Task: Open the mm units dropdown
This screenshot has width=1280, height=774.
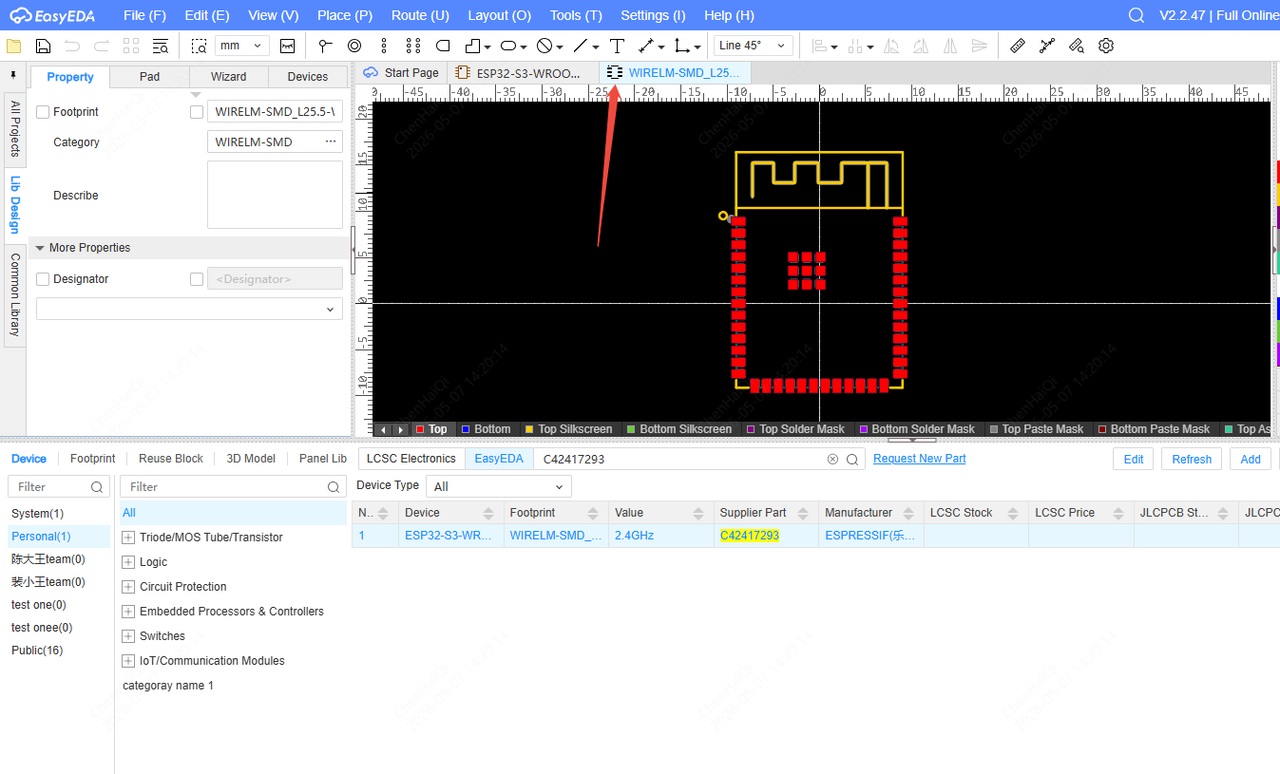Action: point(242,46)
